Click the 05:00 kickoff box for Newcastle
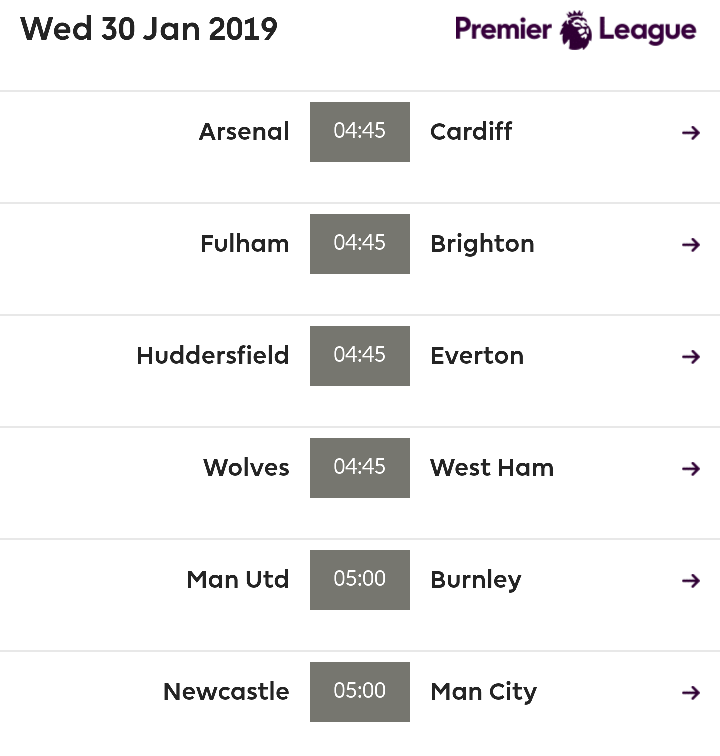The height and width of the screenshot is (756, 720). pos(360,692)
